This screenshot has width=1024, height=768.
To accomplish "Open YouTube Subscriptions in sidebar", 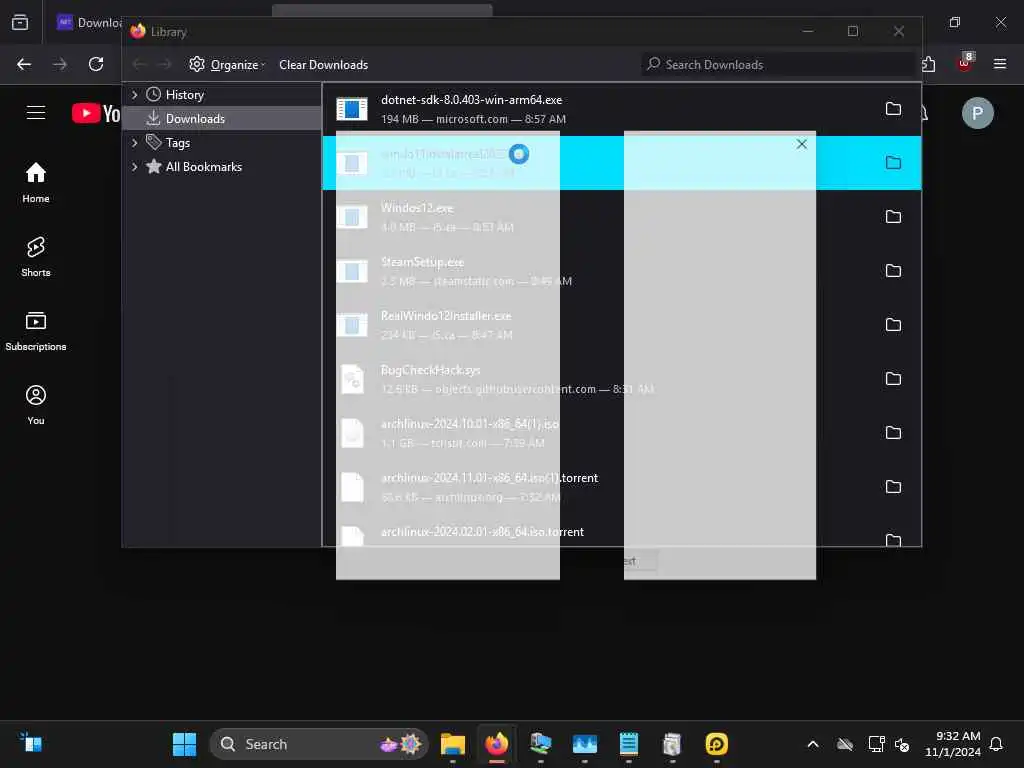I will tap(36, 331).
